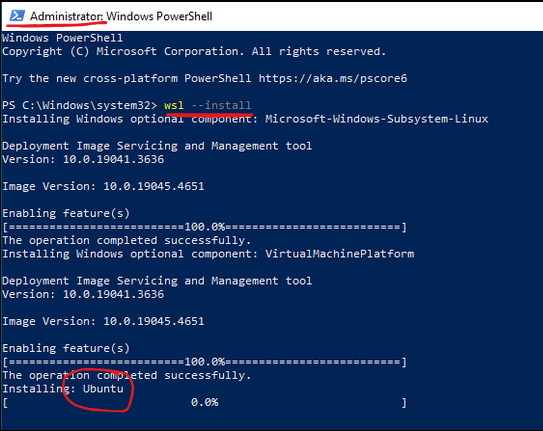
Task: Click the Copyright Microsoft Corporation line
Action: tap(194, 52)
